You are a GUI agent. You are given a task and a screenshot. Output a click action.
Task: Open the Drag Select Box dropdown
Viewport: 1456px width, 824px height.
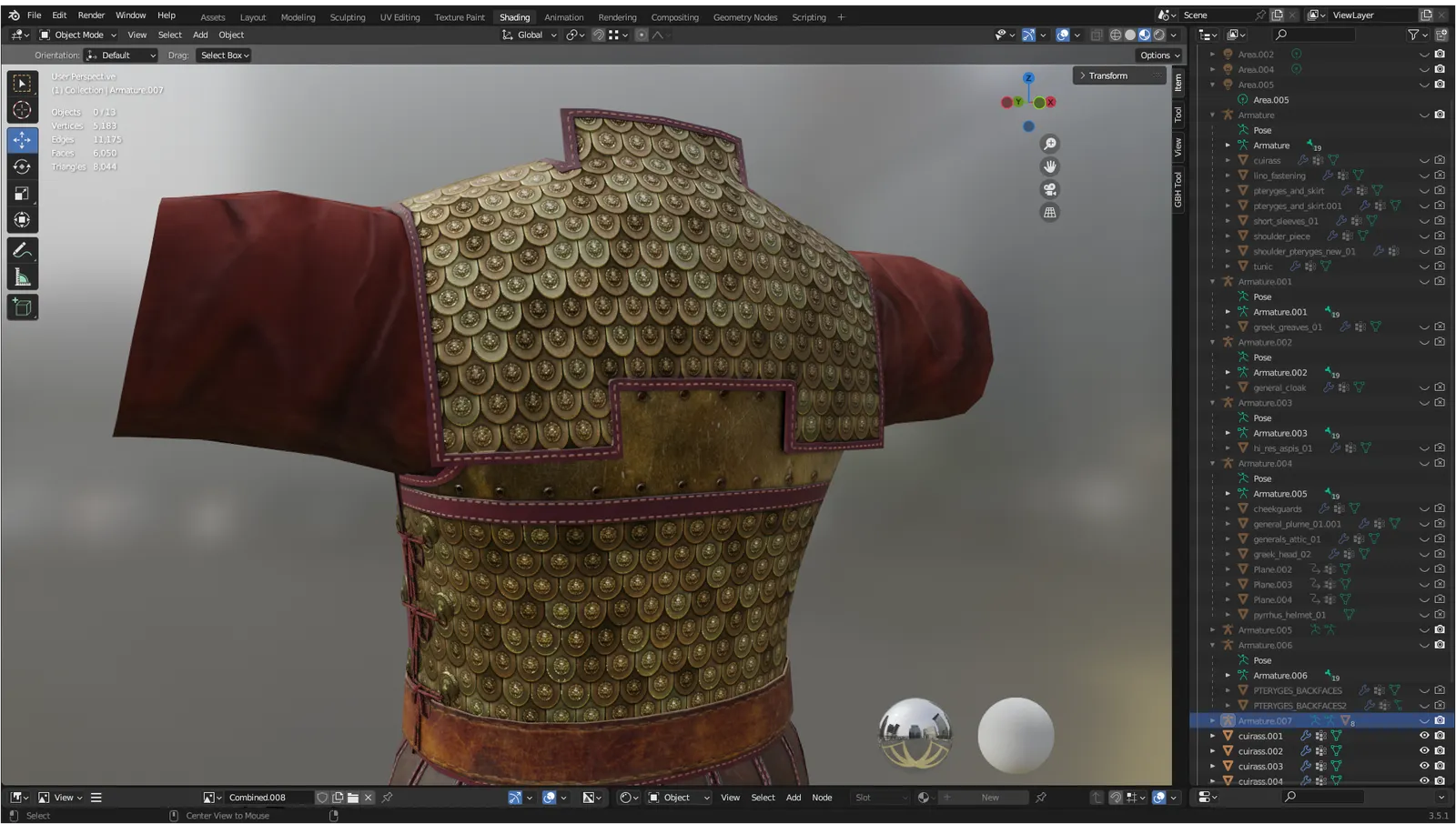tap(224, 55)
